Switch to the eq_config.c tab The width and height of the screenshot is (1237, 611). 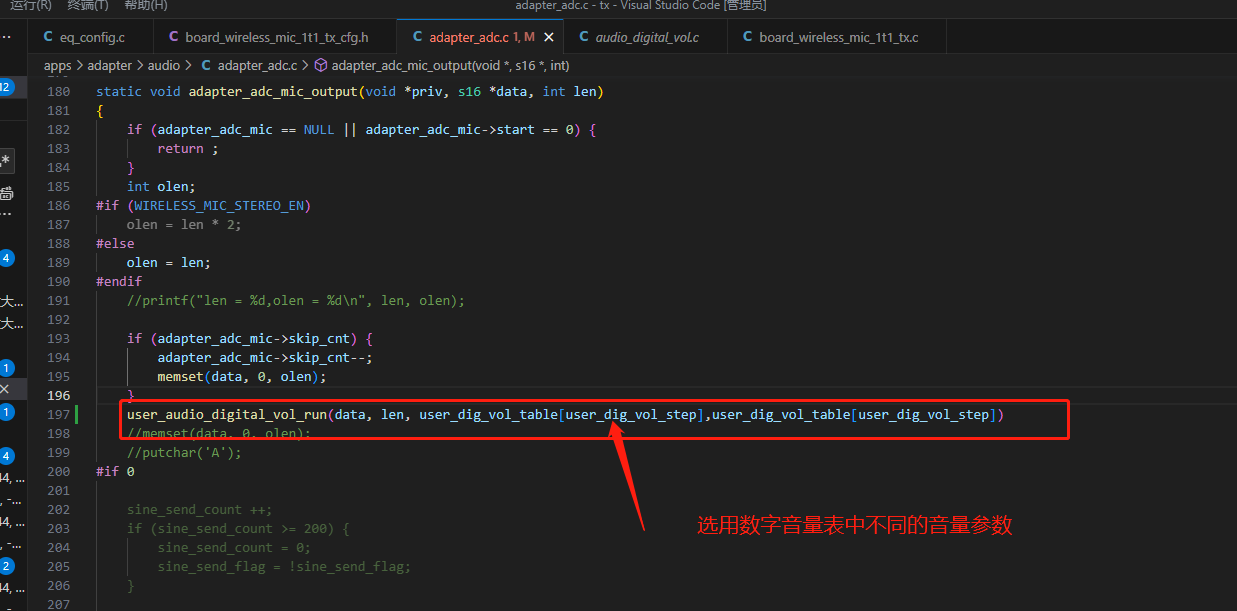(91, 37)
